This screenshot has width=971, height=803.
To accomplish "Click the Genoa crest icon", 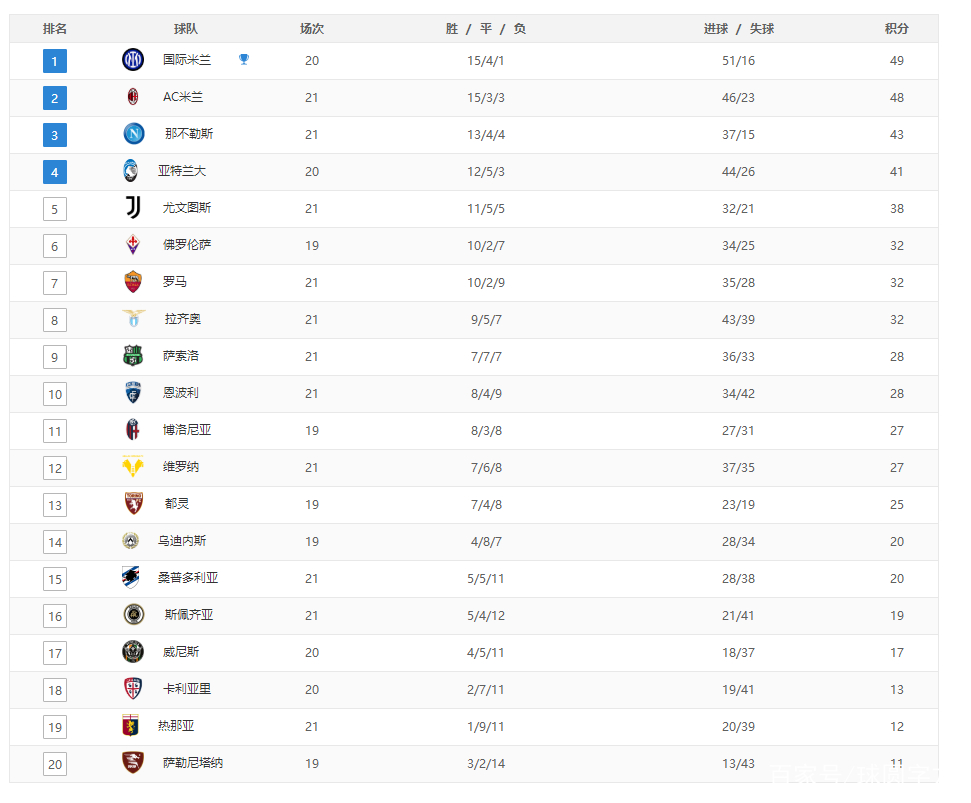I will [x=130, y=725].
